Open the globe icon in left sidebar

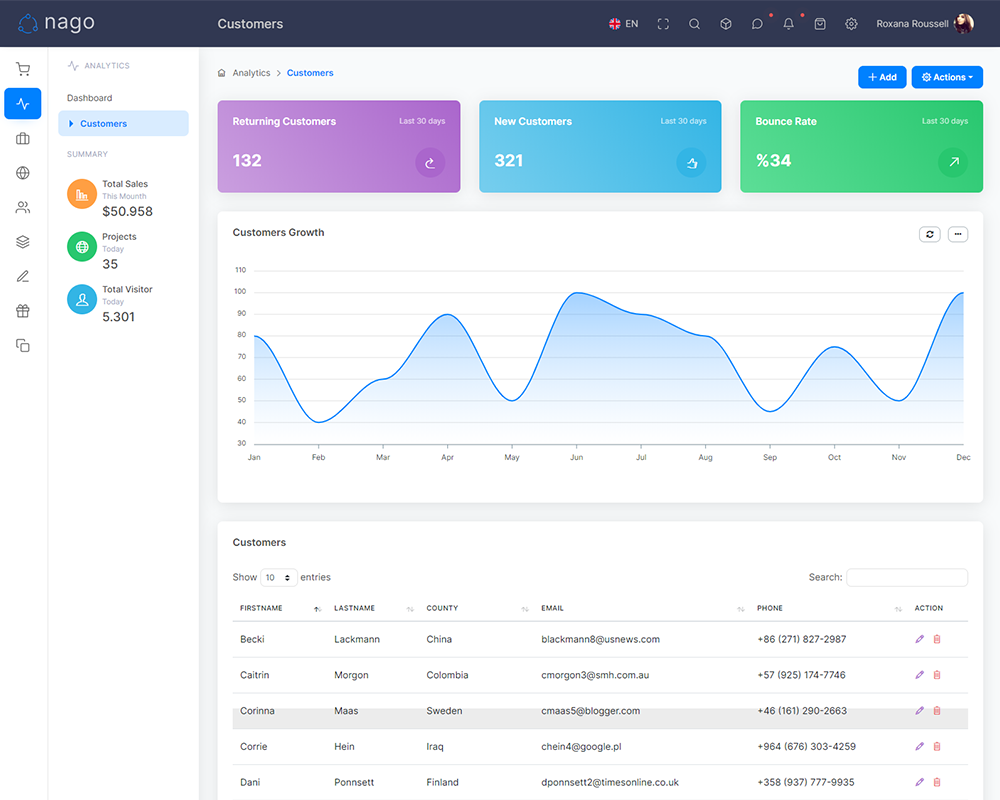pyautogui.click(x=23, y=173)
